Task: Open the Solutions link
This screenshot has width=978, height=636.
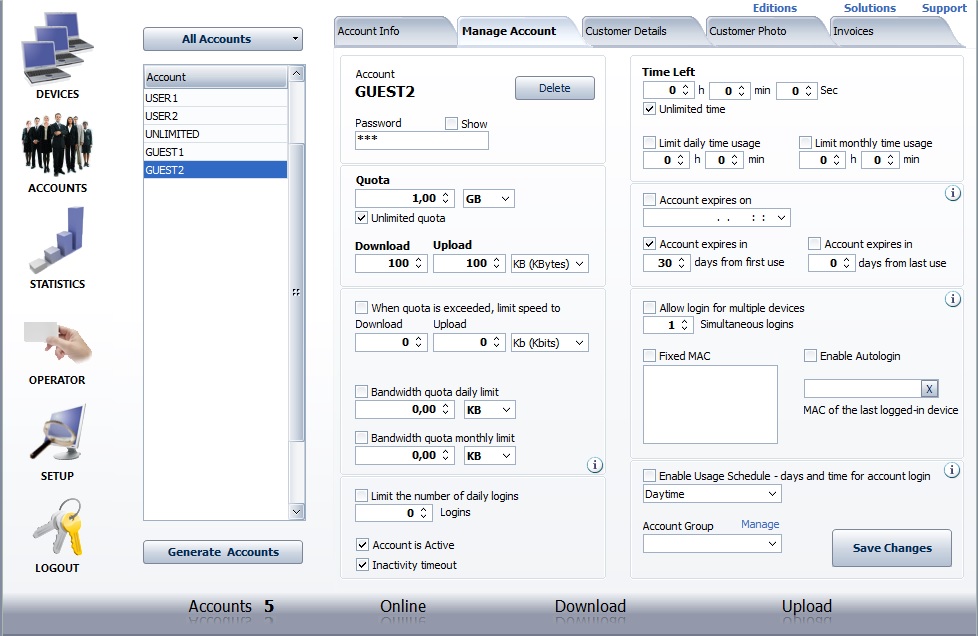Action: [869, 8]
